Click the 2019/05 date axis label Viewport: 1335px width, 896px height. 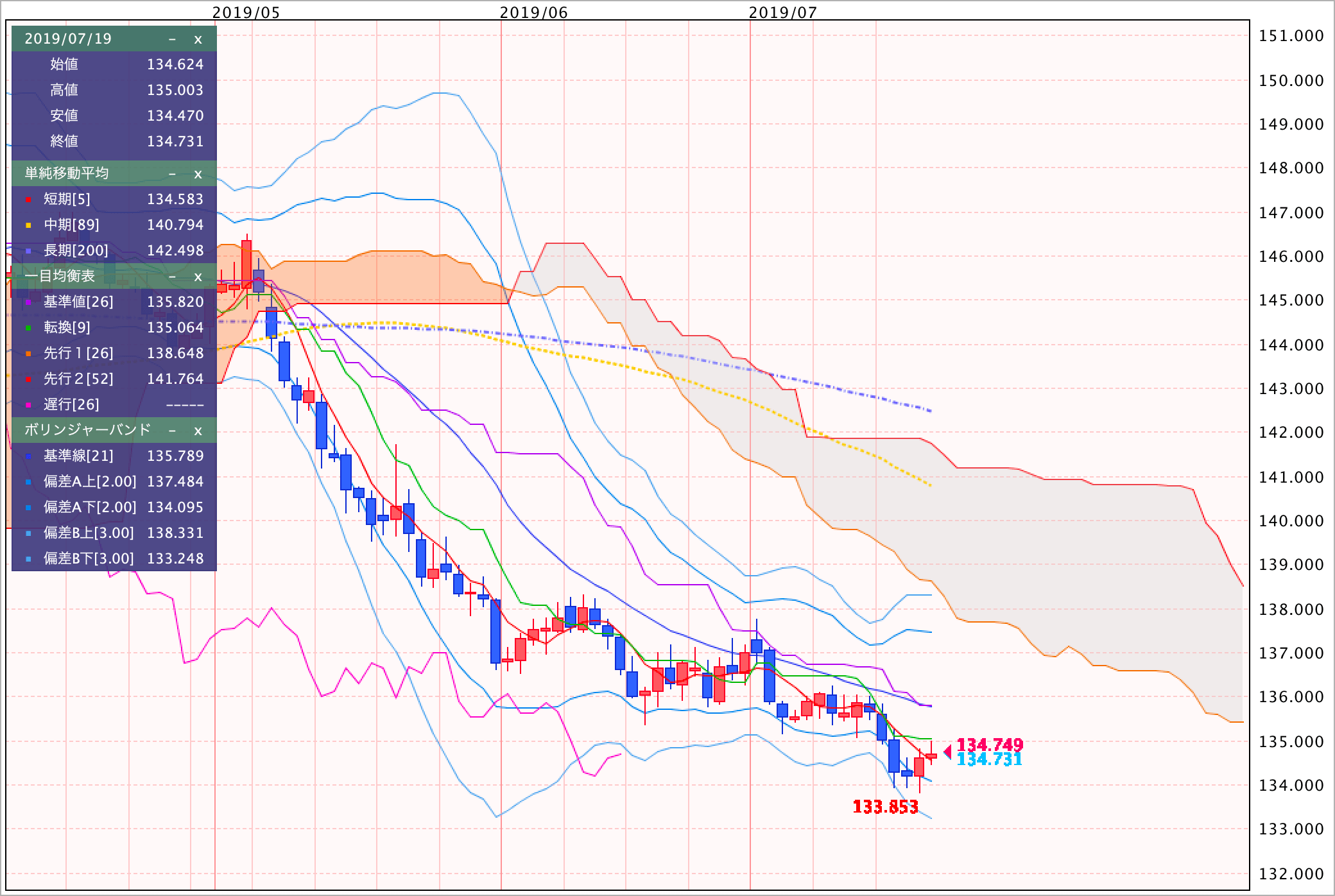coord(246,12)
